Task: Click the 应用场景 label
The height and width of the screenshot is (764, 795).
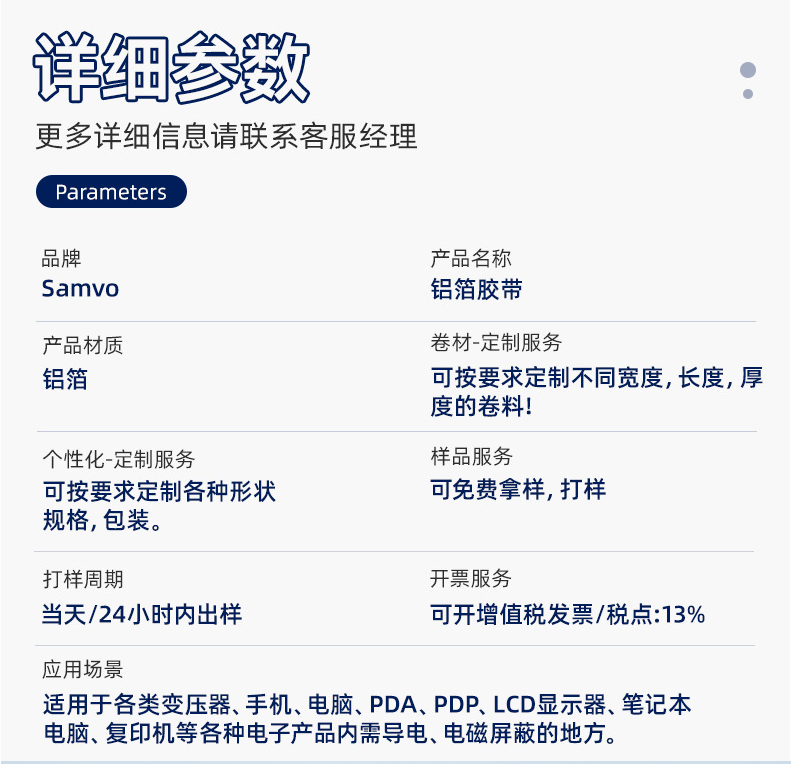Action: pyautogui.click(x=83, y=670)
